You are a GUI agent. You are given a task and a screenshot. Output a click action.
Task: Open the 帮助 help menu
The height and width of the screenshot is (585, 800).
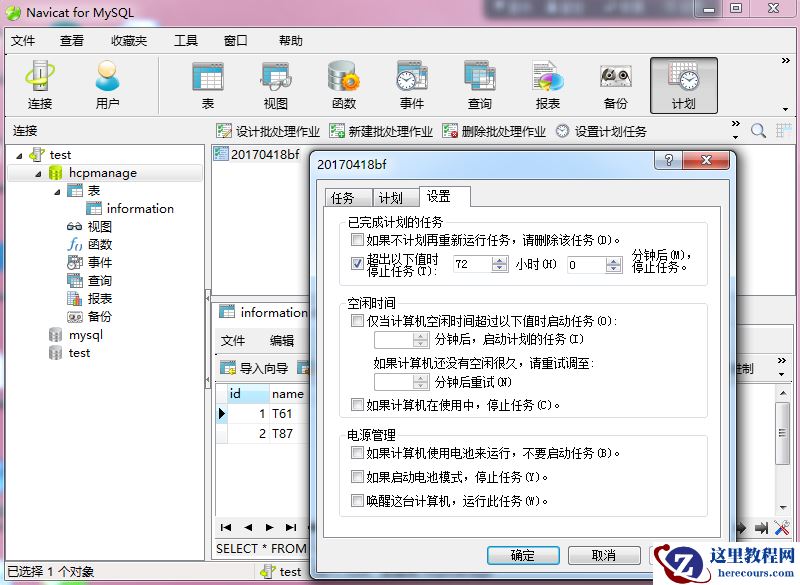291,40
